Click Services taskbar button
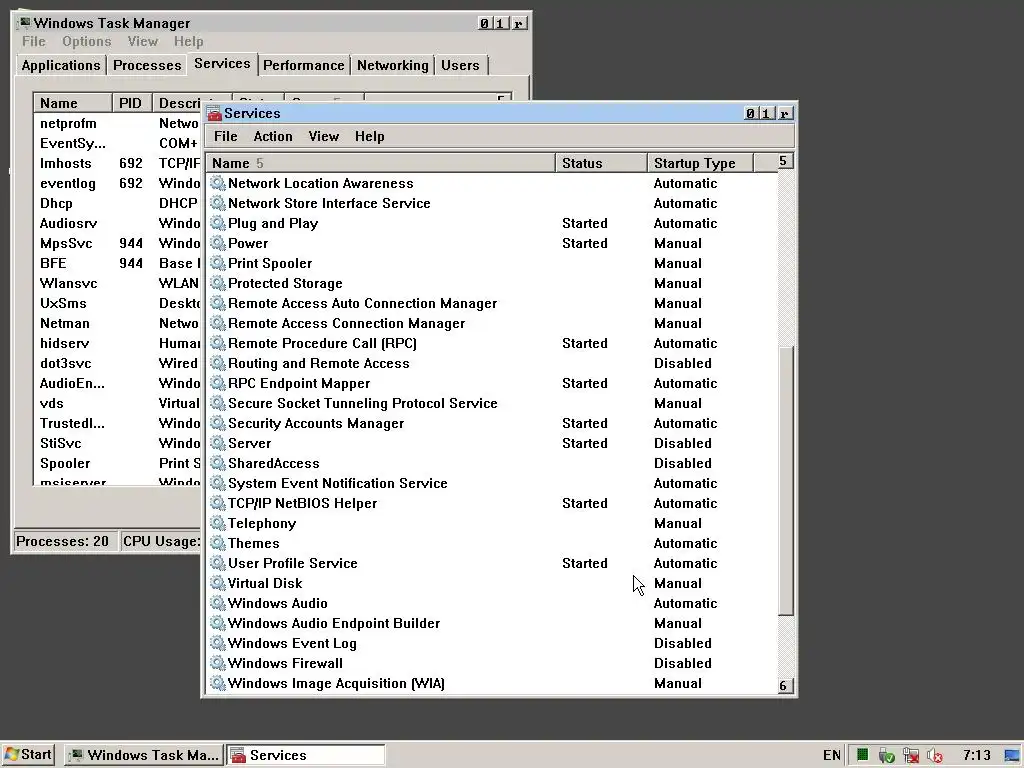The image size is (1024, 768). (306, 755)
